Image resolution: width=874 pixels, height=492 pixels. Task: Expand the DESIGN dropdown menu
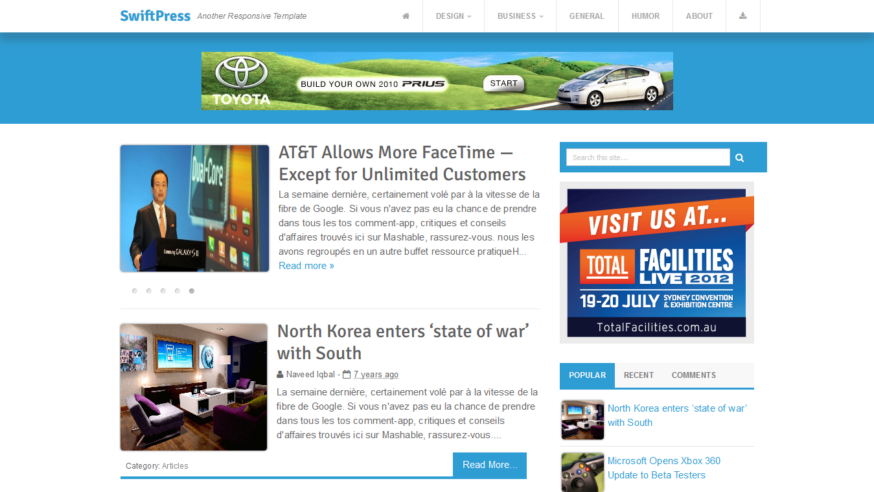pos(453,16)
